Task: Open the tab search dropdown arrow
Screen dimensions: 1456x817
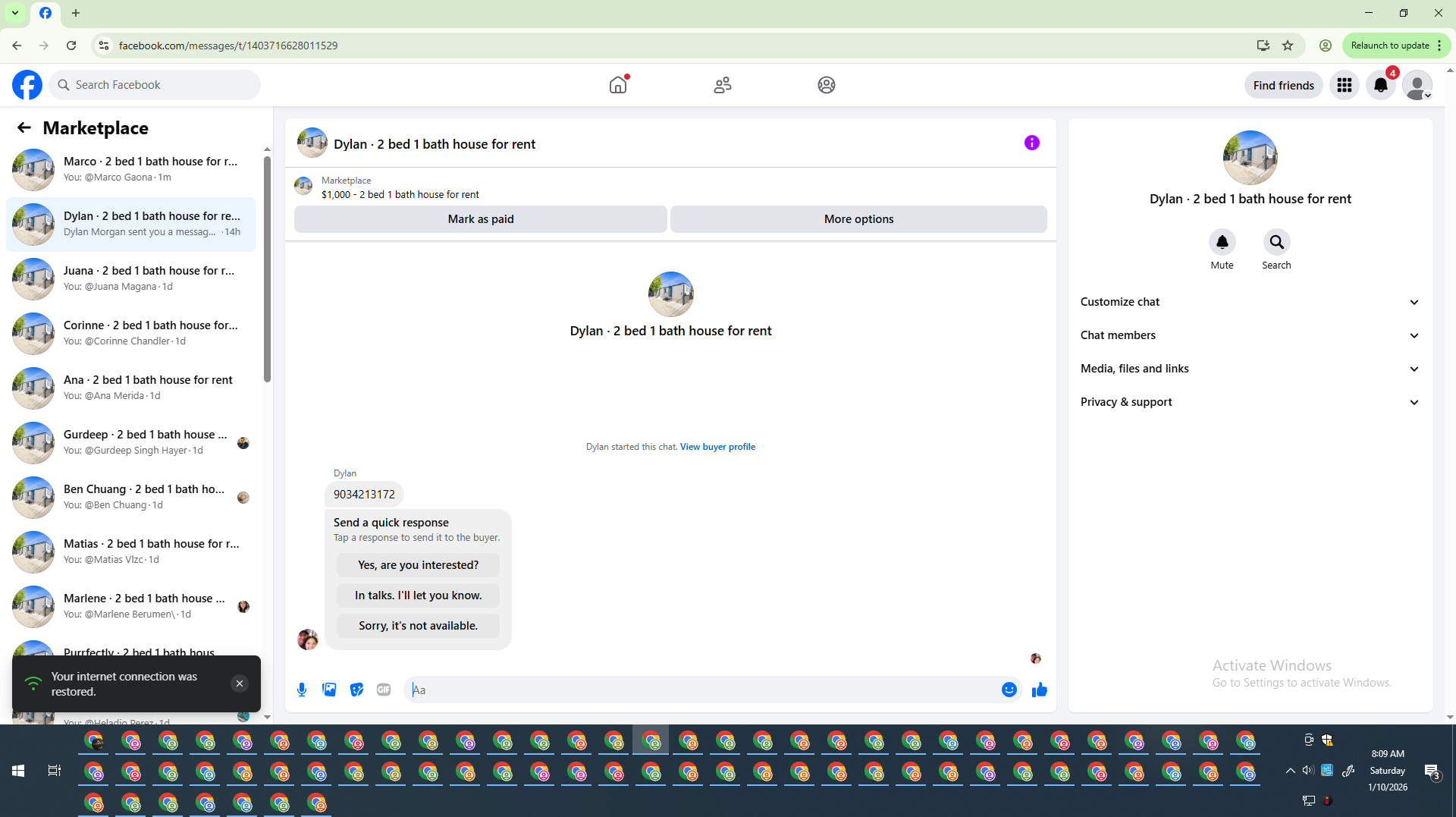Action: 15,13
